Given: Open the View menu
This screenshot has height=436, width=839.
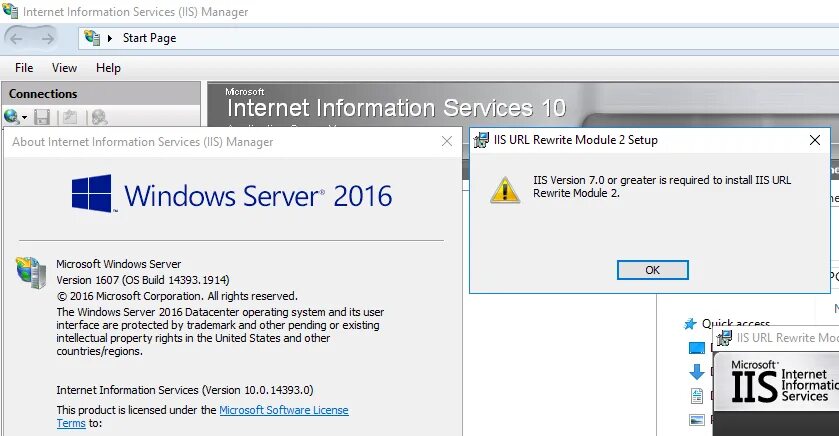Looking at the screenshot, I should tap(64, 68).
